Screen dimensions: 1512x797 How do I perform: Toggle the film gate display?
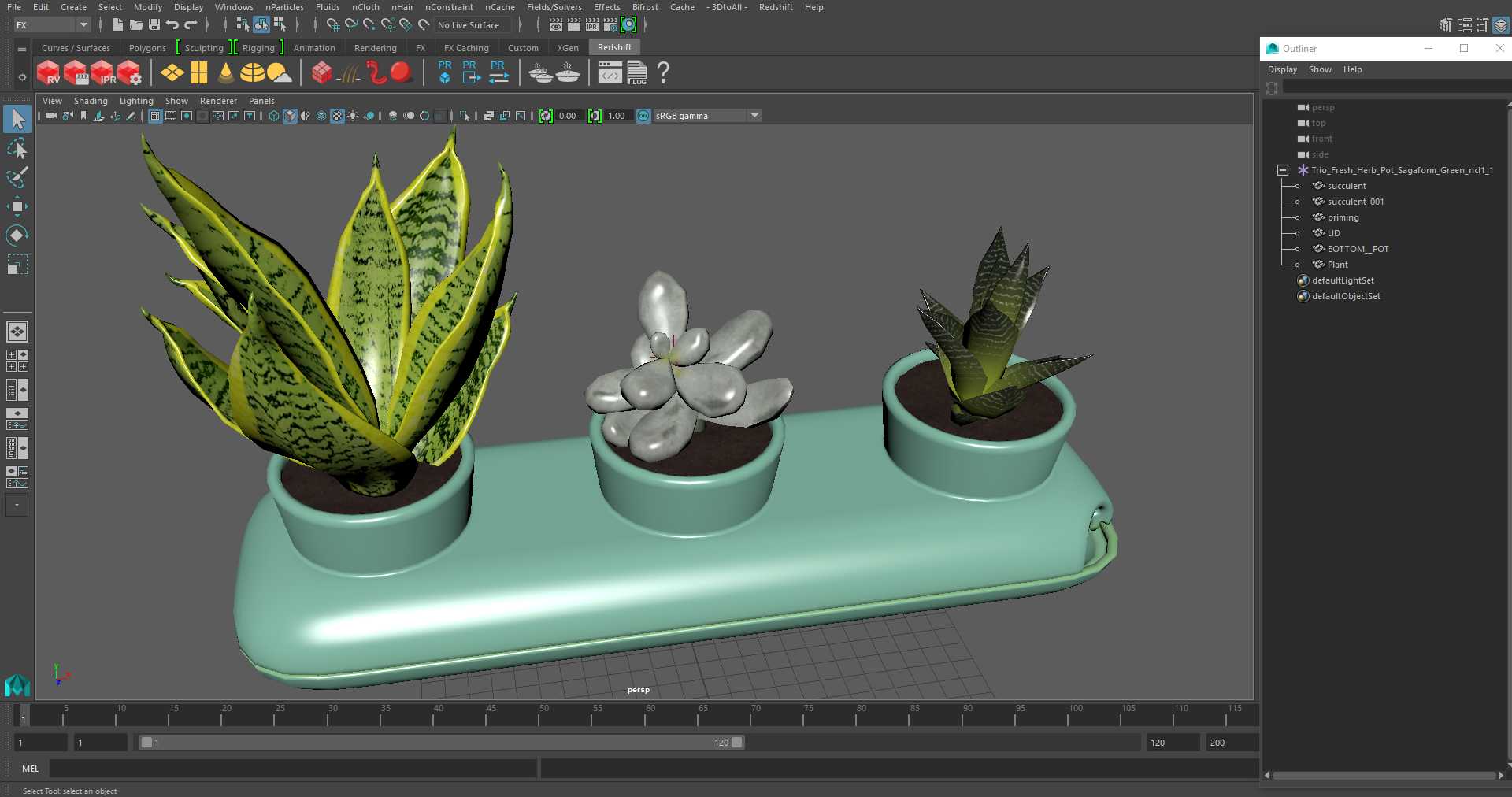[171, 116]
